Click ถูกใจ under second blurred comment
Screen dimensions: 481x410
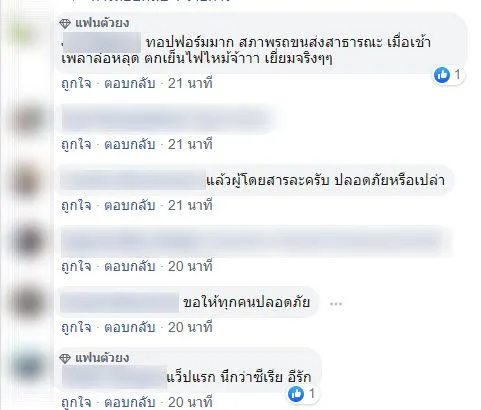76,144
